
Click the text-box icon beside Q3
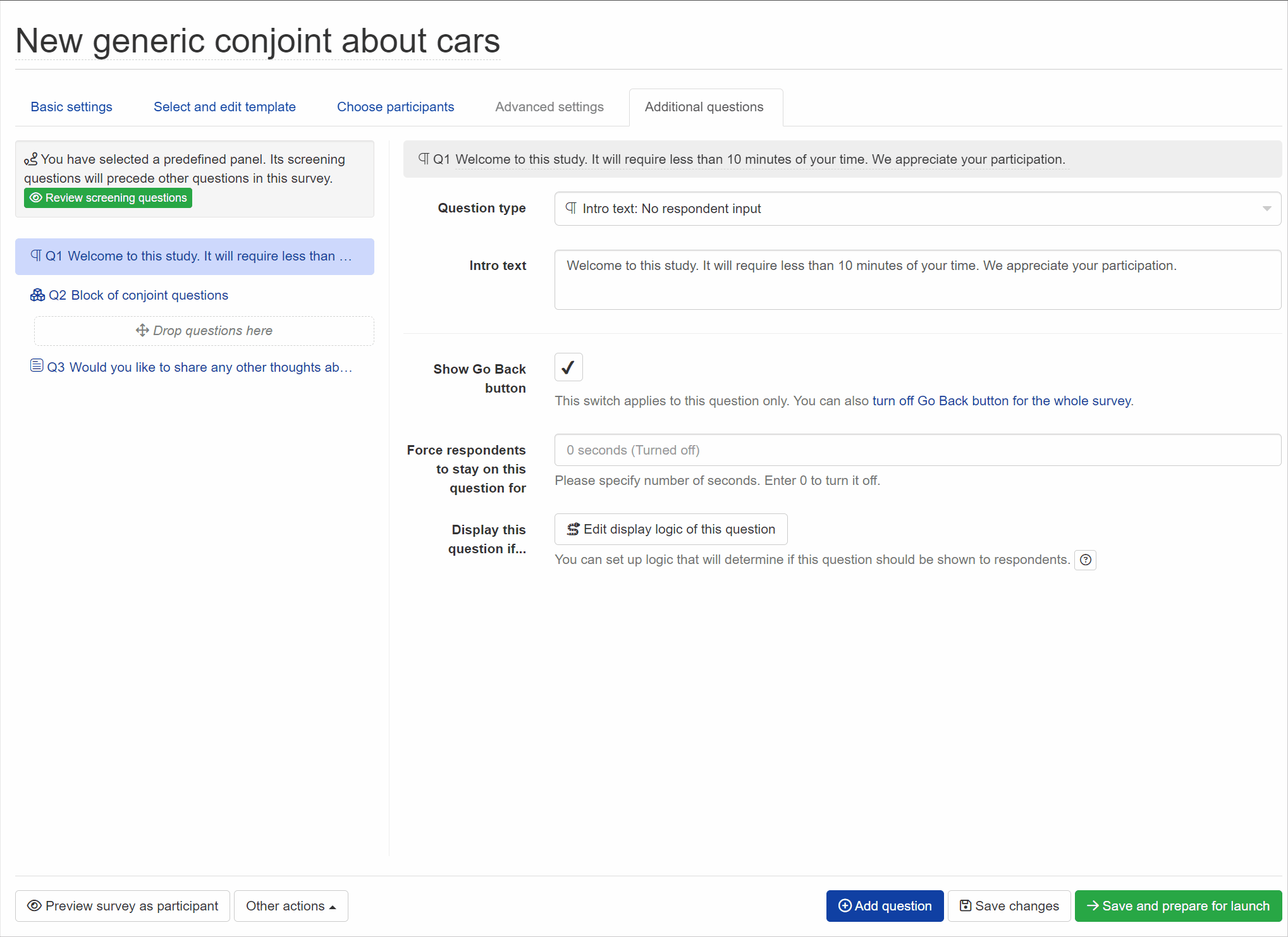pos(37,365)
